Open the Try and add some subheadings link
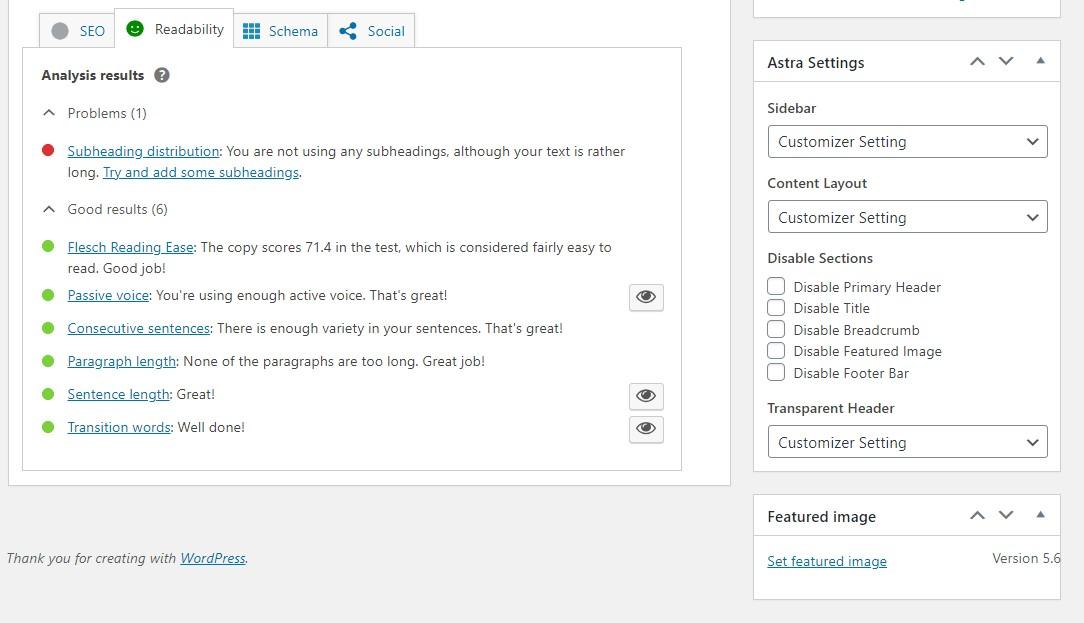1084x623 pixels. click(200, 172)
